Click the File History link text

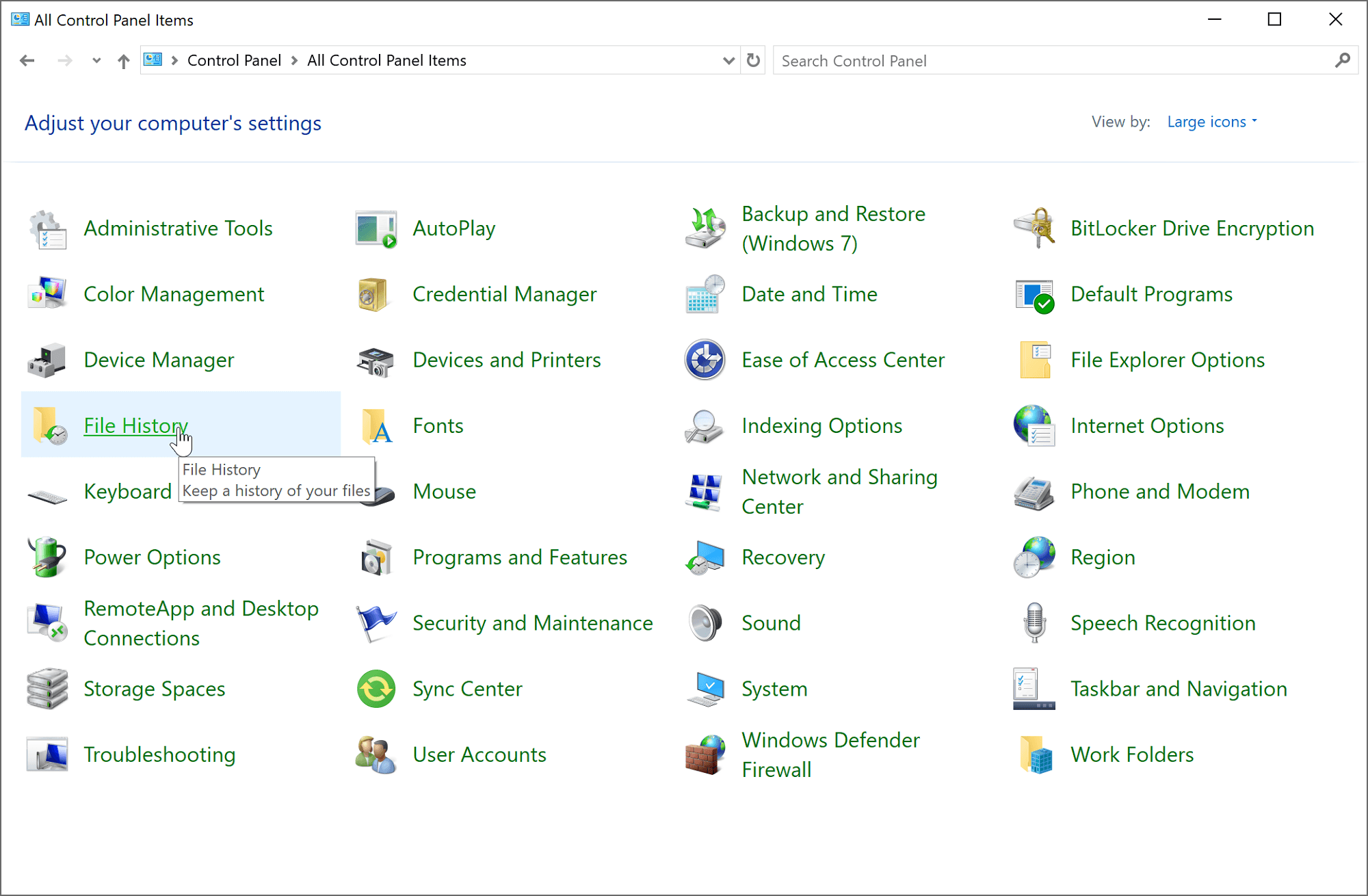pos(135,425)
